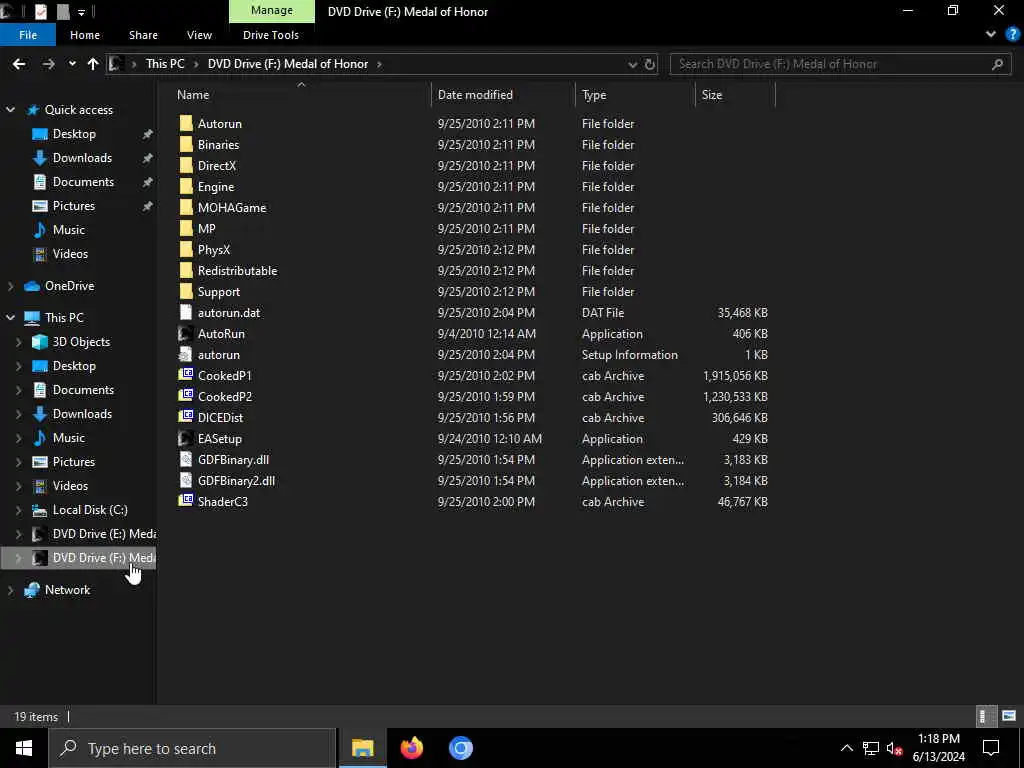Switch to the View ribbon tab
This screenshot has width=1024, height=768.
pyautogui.click(x=199, y=35)
